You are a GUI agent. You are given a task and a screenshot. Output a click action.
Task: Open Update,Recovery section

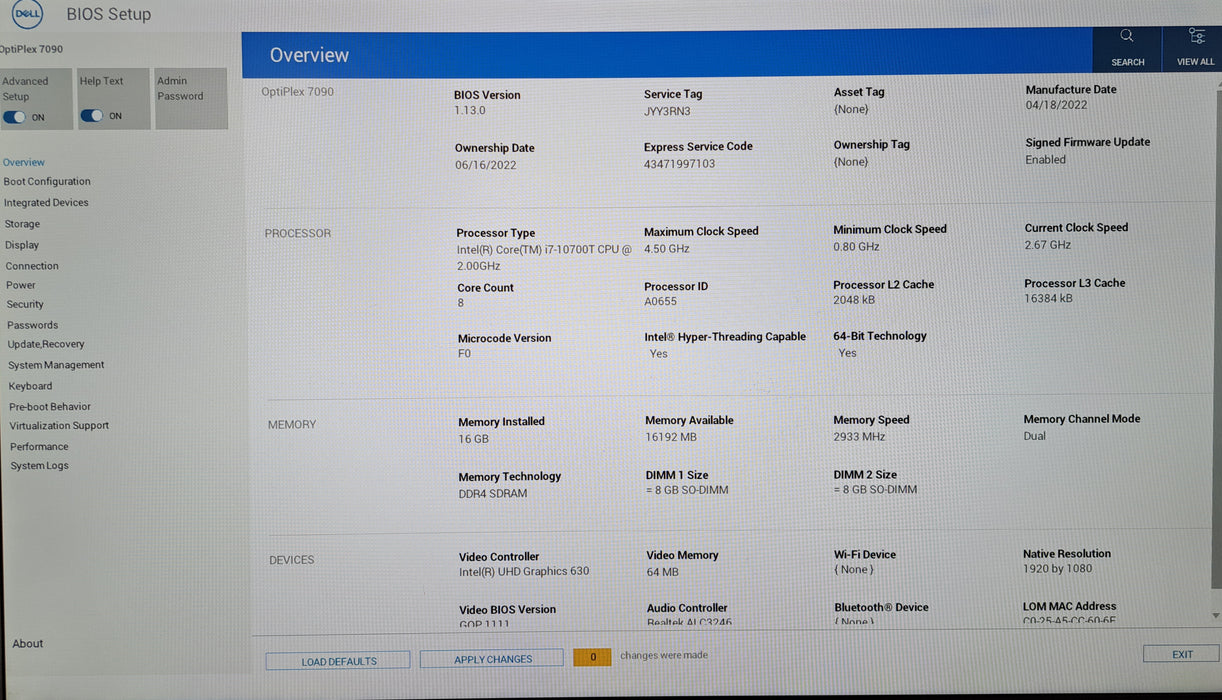coord(46,344)
